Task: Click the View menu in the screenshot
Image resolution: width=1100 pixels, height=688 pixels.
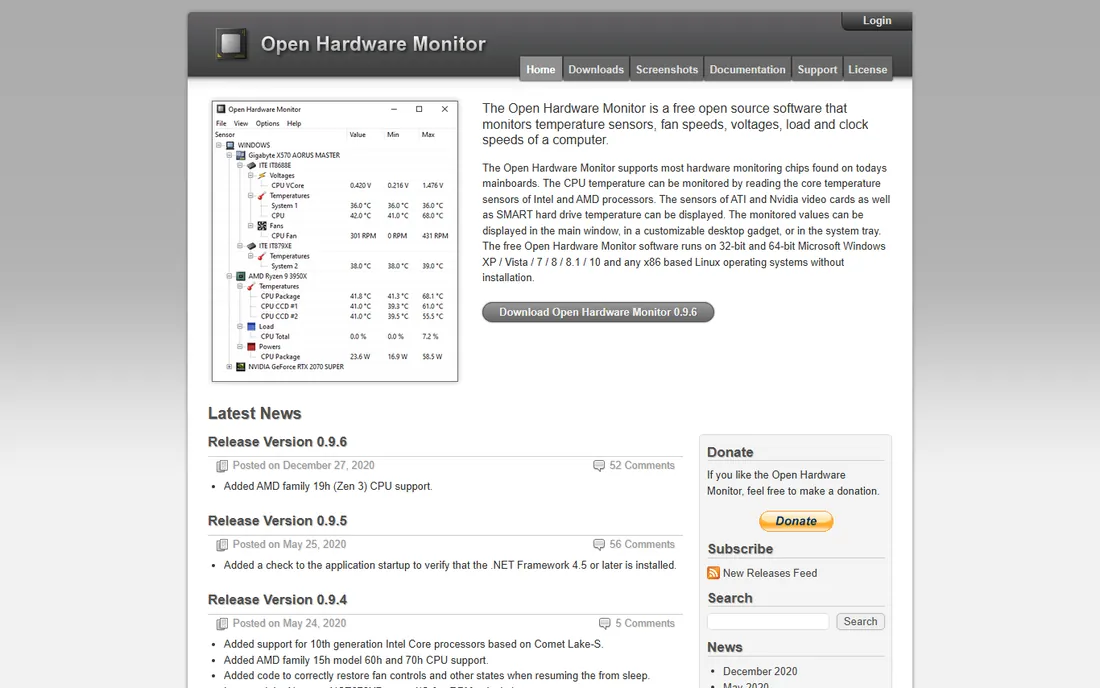Action: (x=241, y=123)
